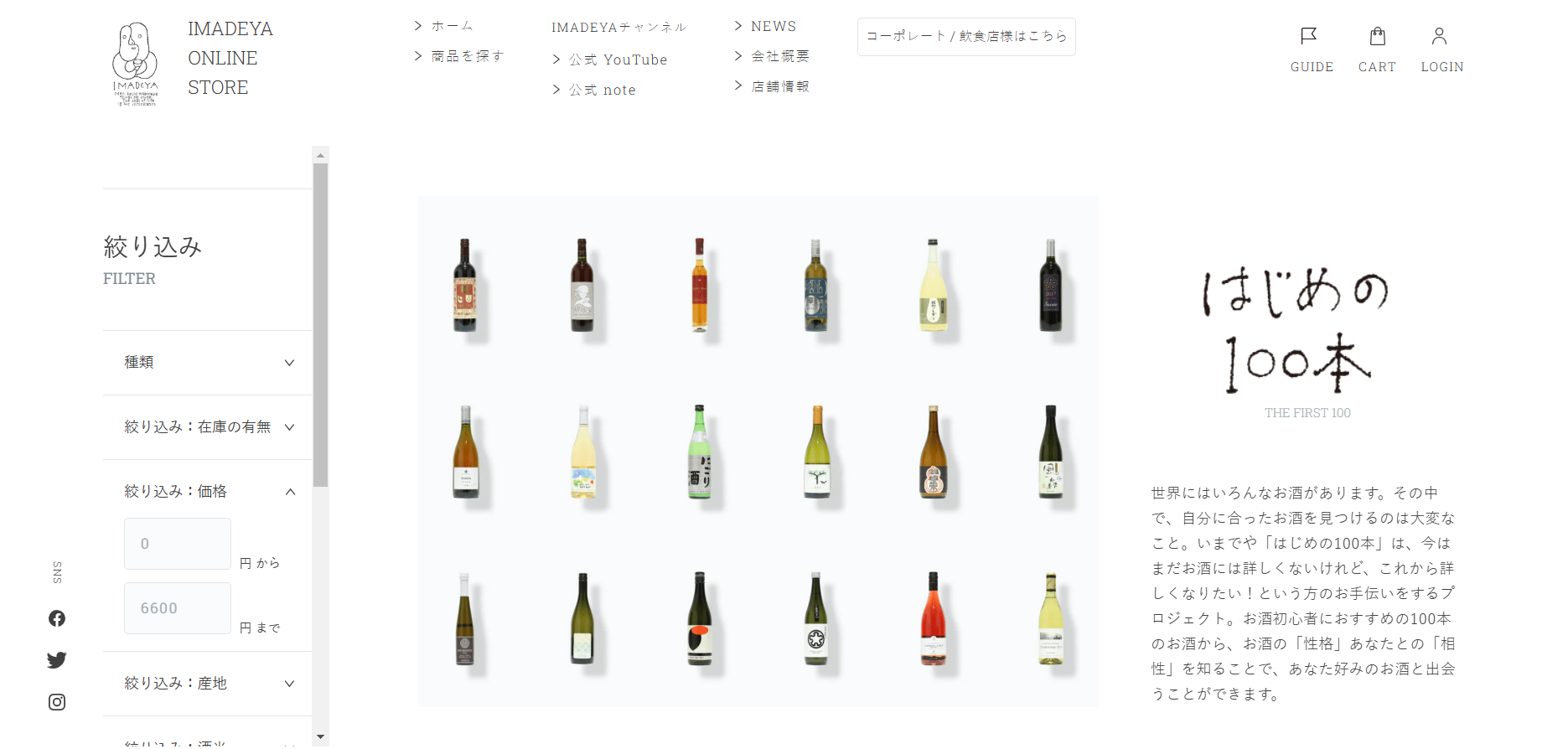This screenshot has height=749, width=1568.
Task: Open the 公式 YouTube link
Action: click(x=618, y=59)
